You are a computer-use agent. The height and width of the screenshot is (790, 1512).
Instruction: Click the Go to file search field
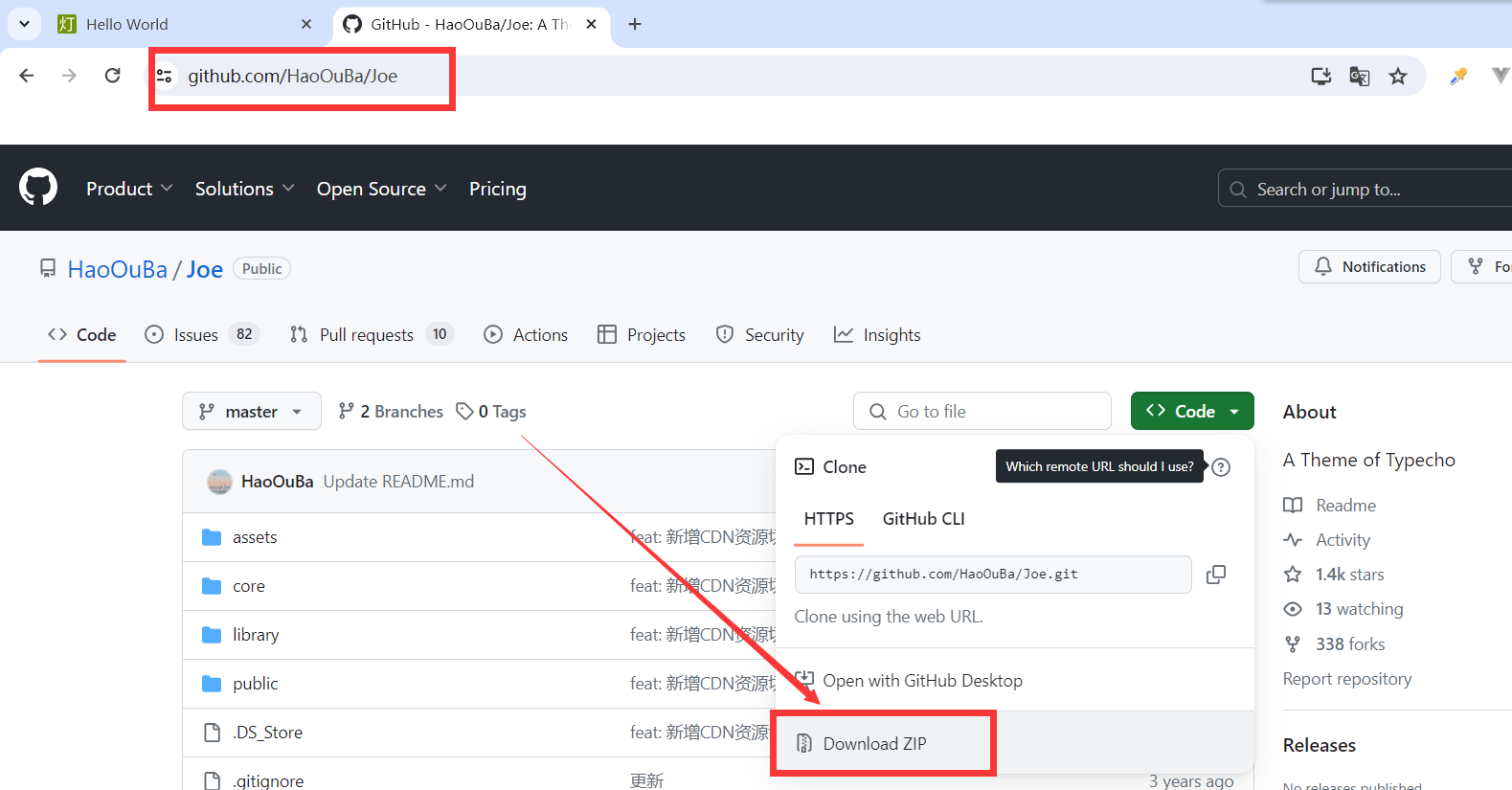(982, 412)
